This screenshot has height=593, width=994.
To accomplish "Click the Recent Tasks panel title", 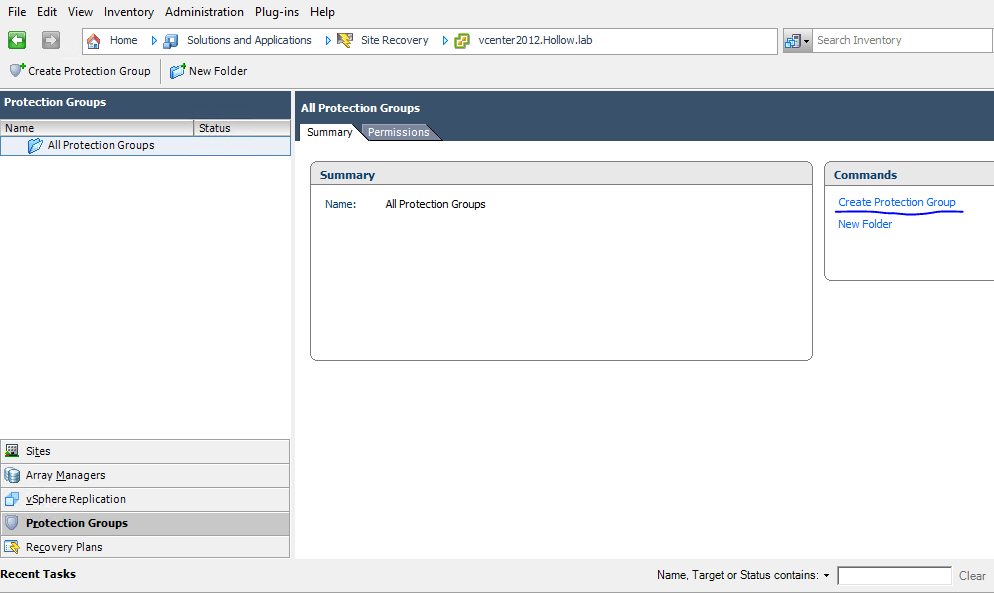I will pyautogui.click(x=38, y=574).
